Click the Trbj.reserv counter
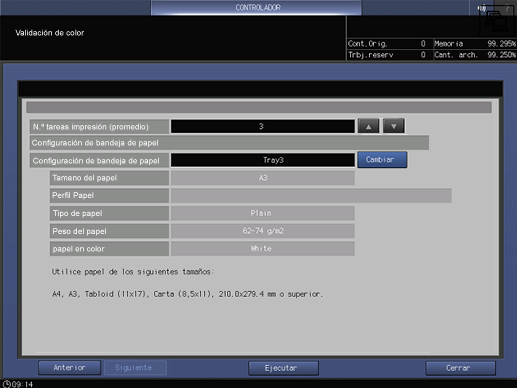The width and height of the screenshot is (517, 388). (387, 55)
